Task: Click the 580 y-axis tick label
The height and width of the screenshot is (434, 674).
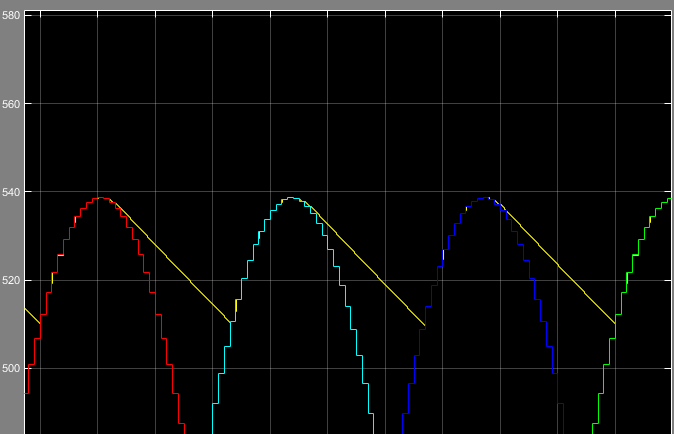Action: click(11, 15)
